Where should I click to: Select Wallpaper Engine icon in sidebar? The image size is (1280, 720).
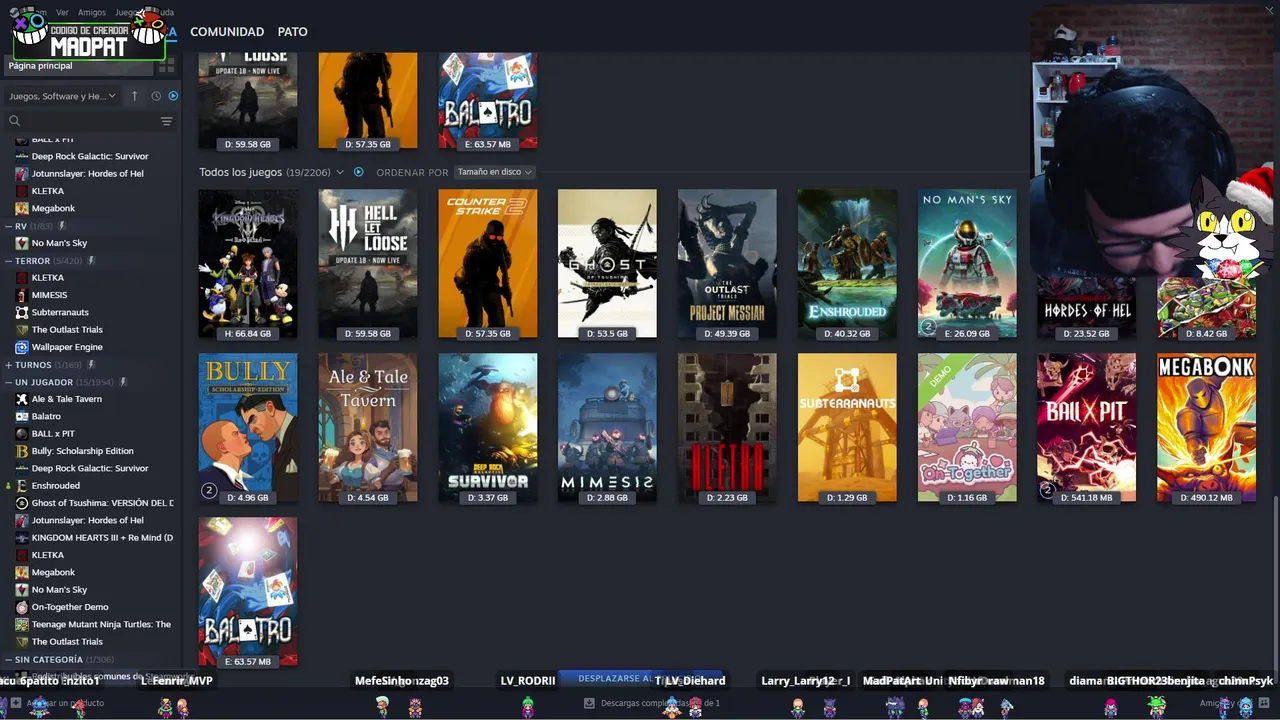[x=22, y=347]
